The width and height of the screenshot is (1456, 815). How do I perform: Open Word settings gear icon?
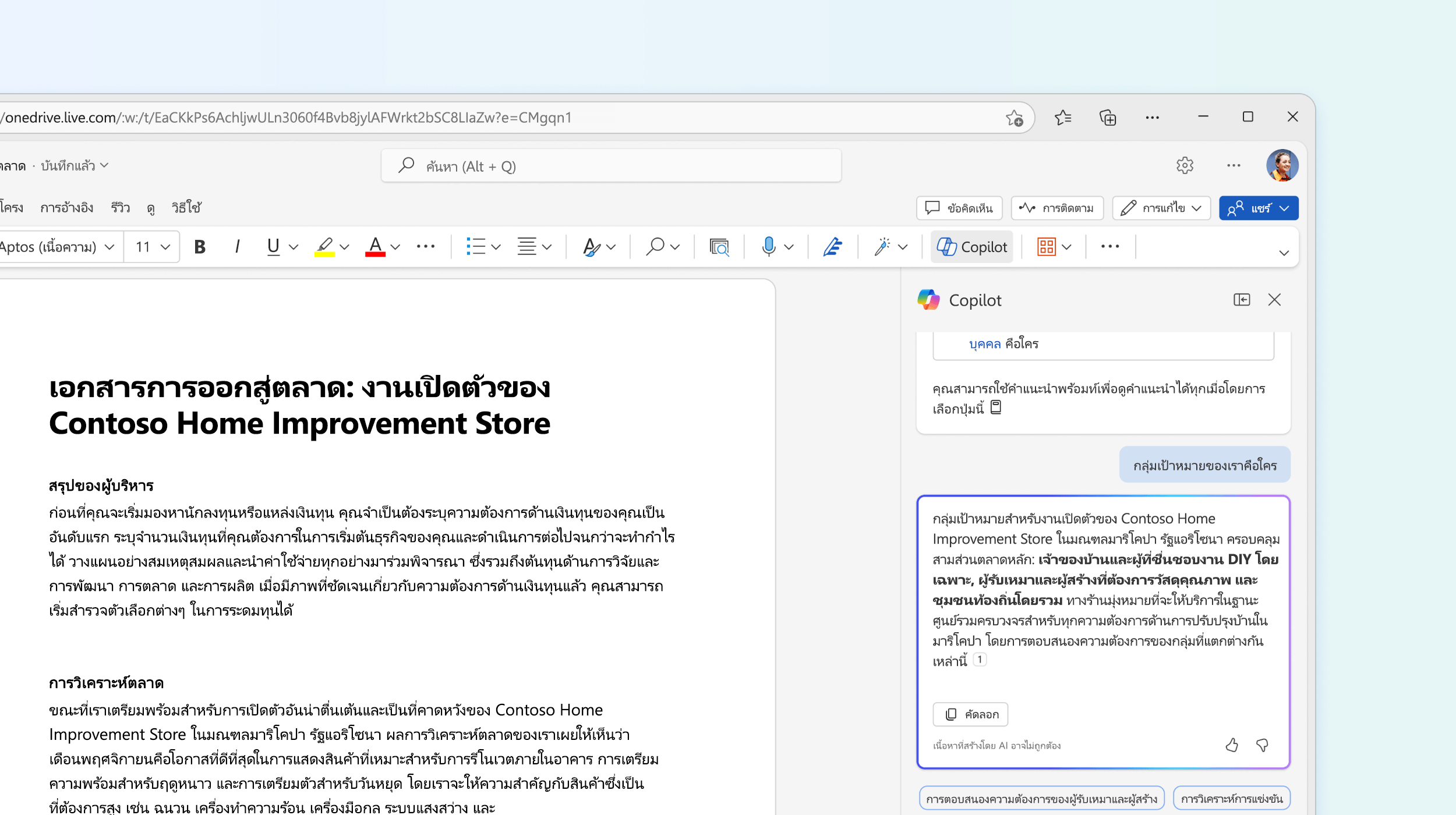(1185, 165)
